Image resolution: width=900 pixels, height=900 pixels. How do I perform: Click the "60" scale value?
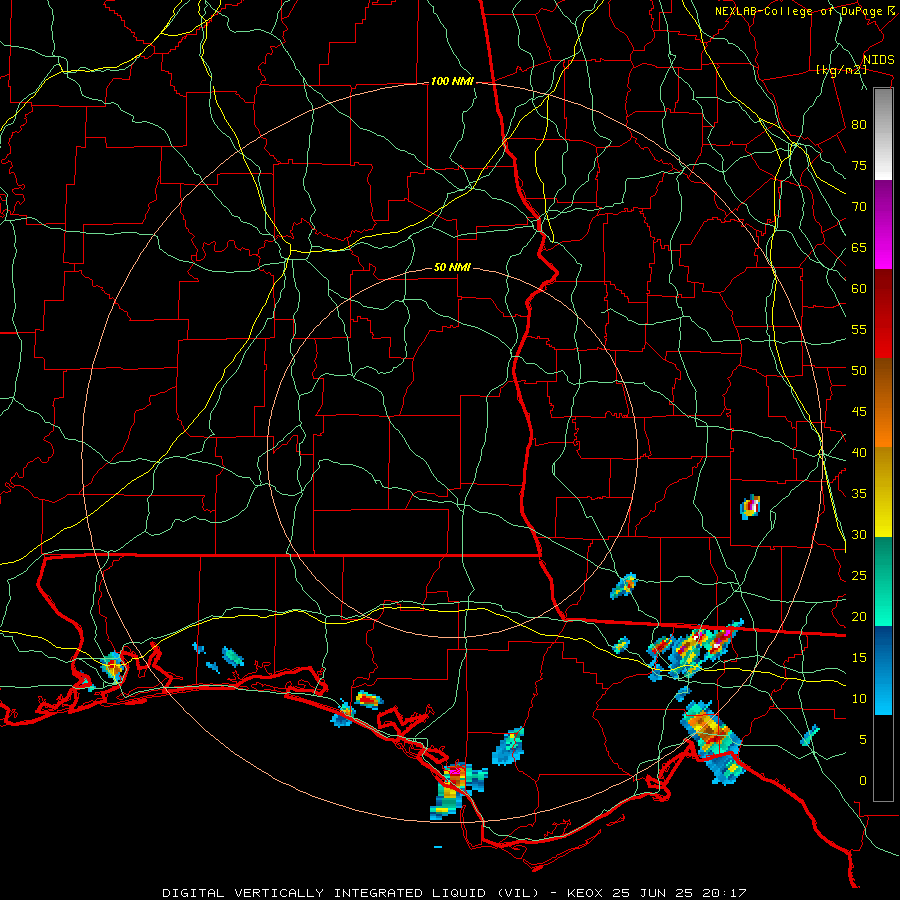pos(859,288)
